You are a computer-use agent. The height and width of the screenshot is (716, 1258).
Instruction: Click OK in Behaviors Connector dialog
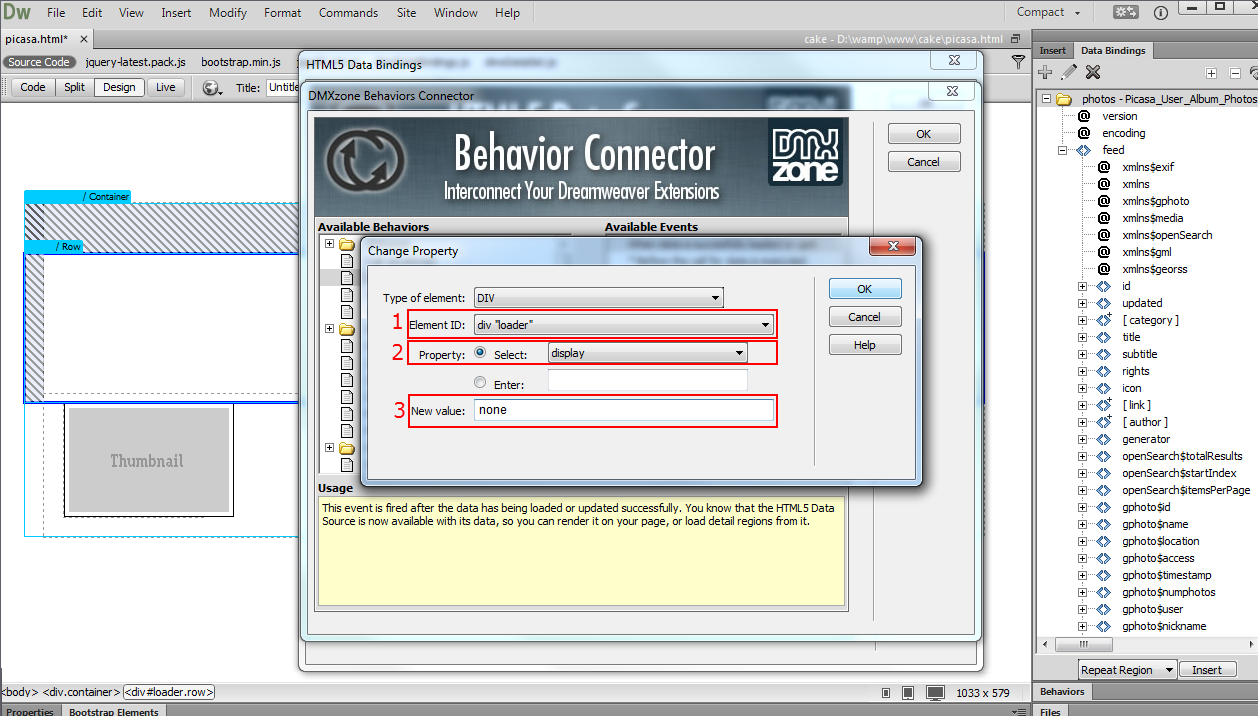924,133
